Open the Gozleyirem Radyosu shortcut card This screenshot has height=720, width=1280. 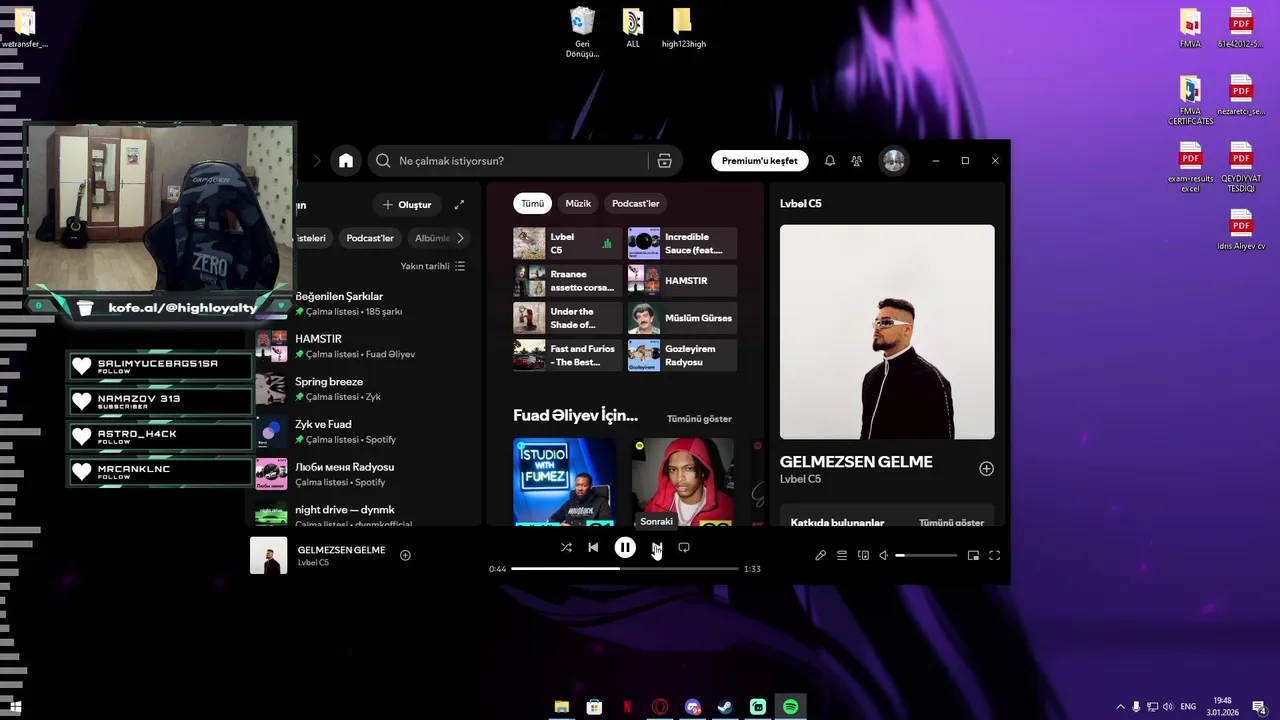682,355
